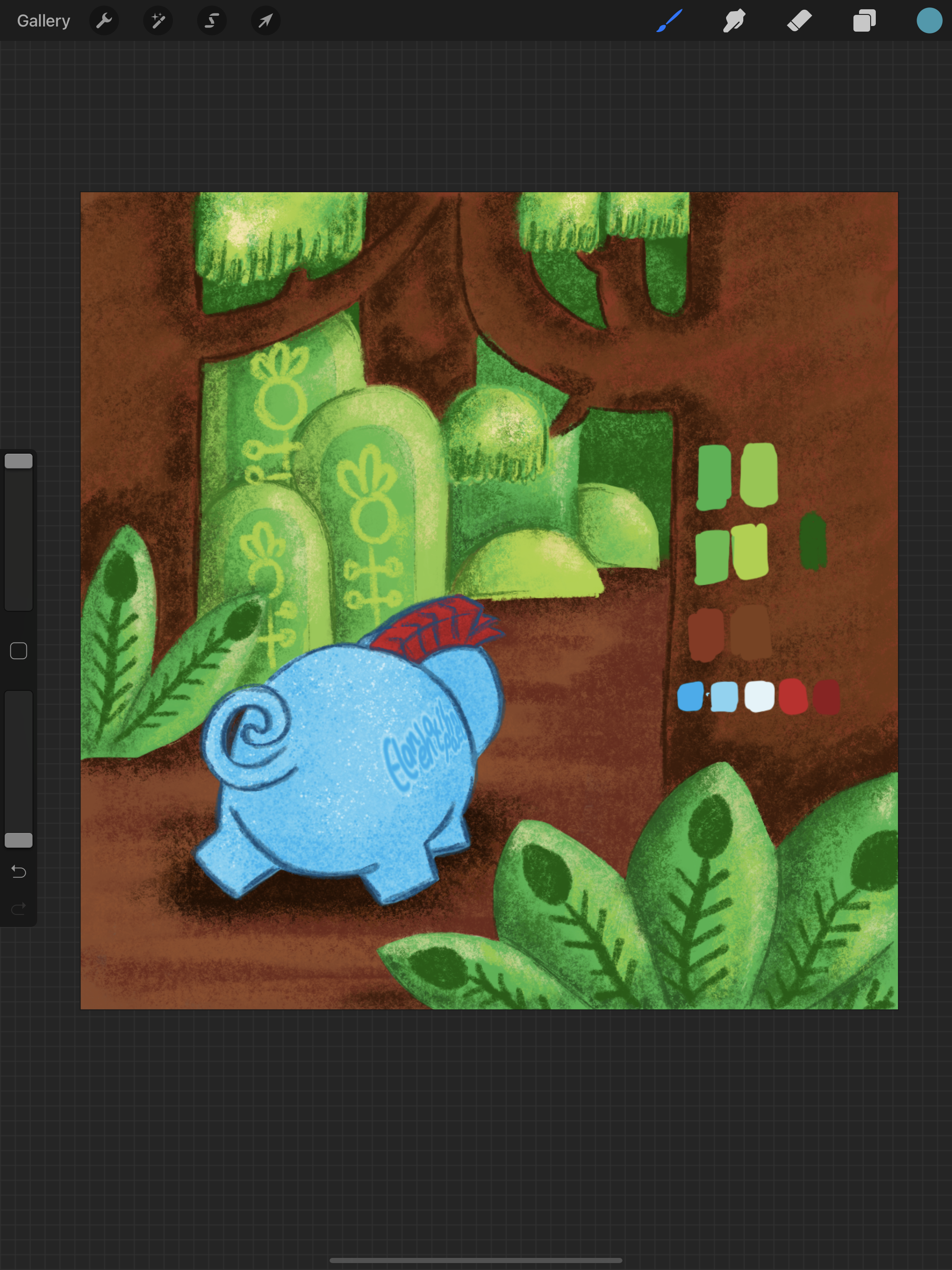Open the active color picker circle
952x1270 pixels.
pos(929,20)
